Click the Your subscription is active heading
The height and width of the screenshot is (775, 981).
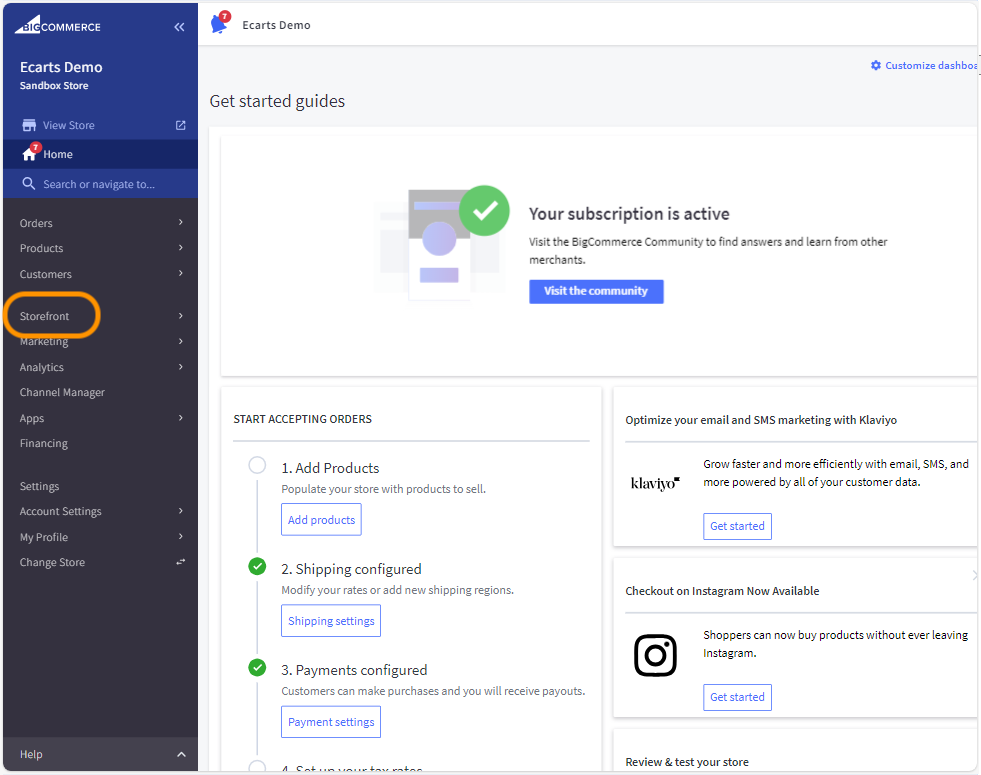pos(629,214)
